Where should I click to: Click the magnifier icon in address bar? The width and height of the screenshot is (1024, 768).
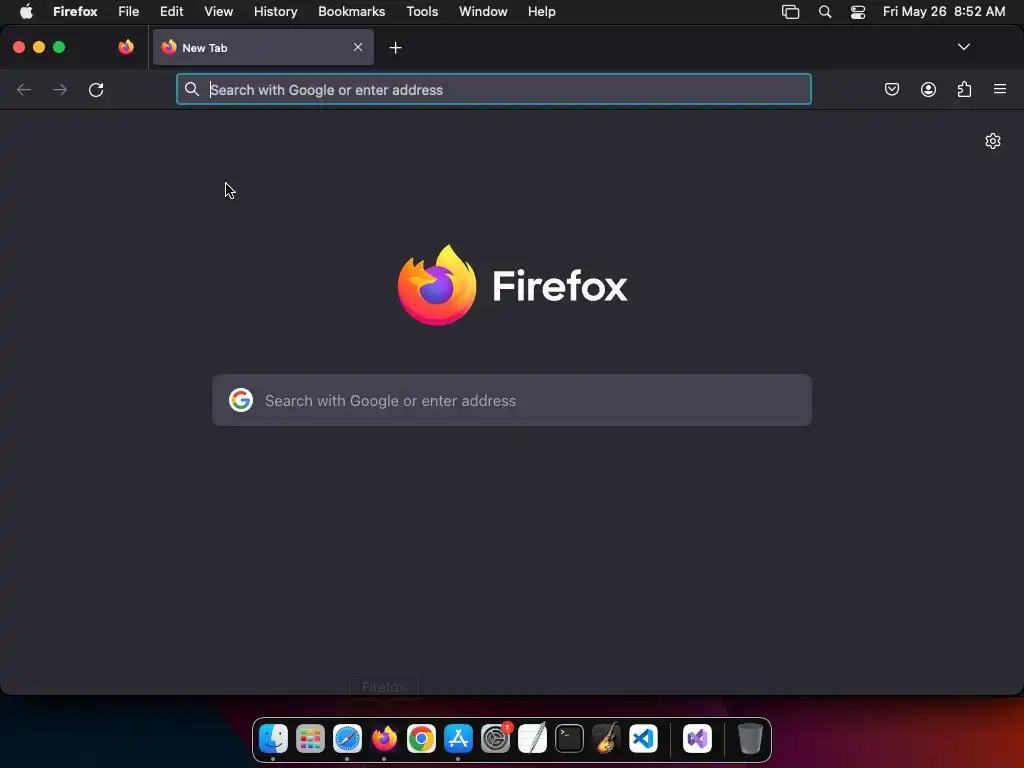click(x=191, y=89)
